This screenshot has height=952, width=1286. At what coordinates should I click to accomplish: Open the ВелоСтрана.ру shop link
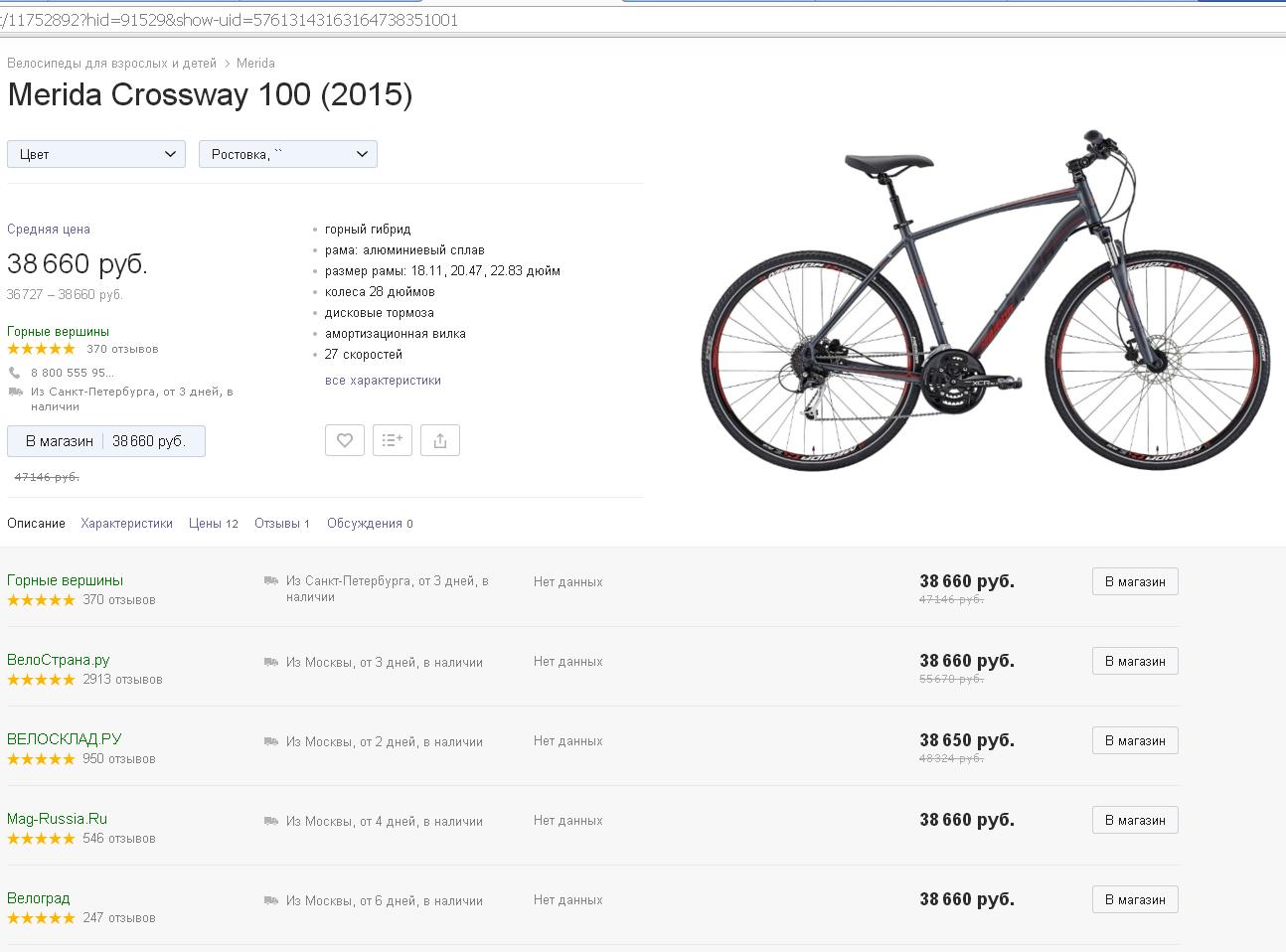tap(59, 660)
